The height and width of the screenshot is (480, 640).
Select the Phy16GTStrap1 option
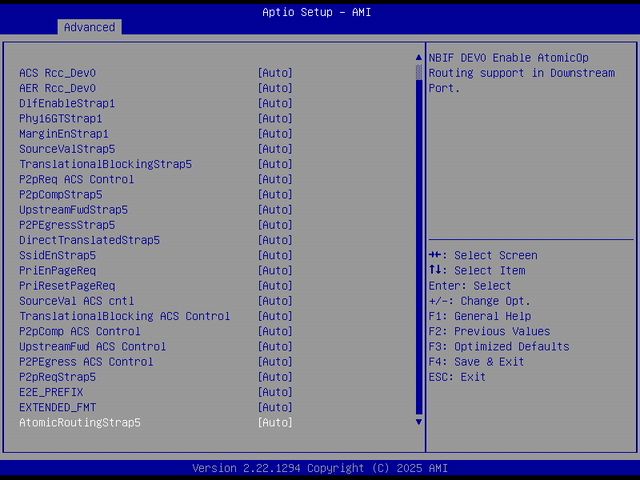point(61,119)
